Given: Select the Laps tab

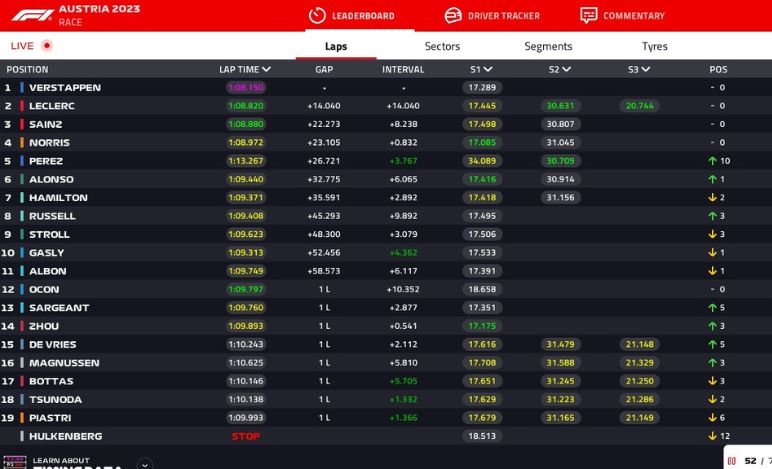Looking at the screenshot, I should click(x=336, y=46).
